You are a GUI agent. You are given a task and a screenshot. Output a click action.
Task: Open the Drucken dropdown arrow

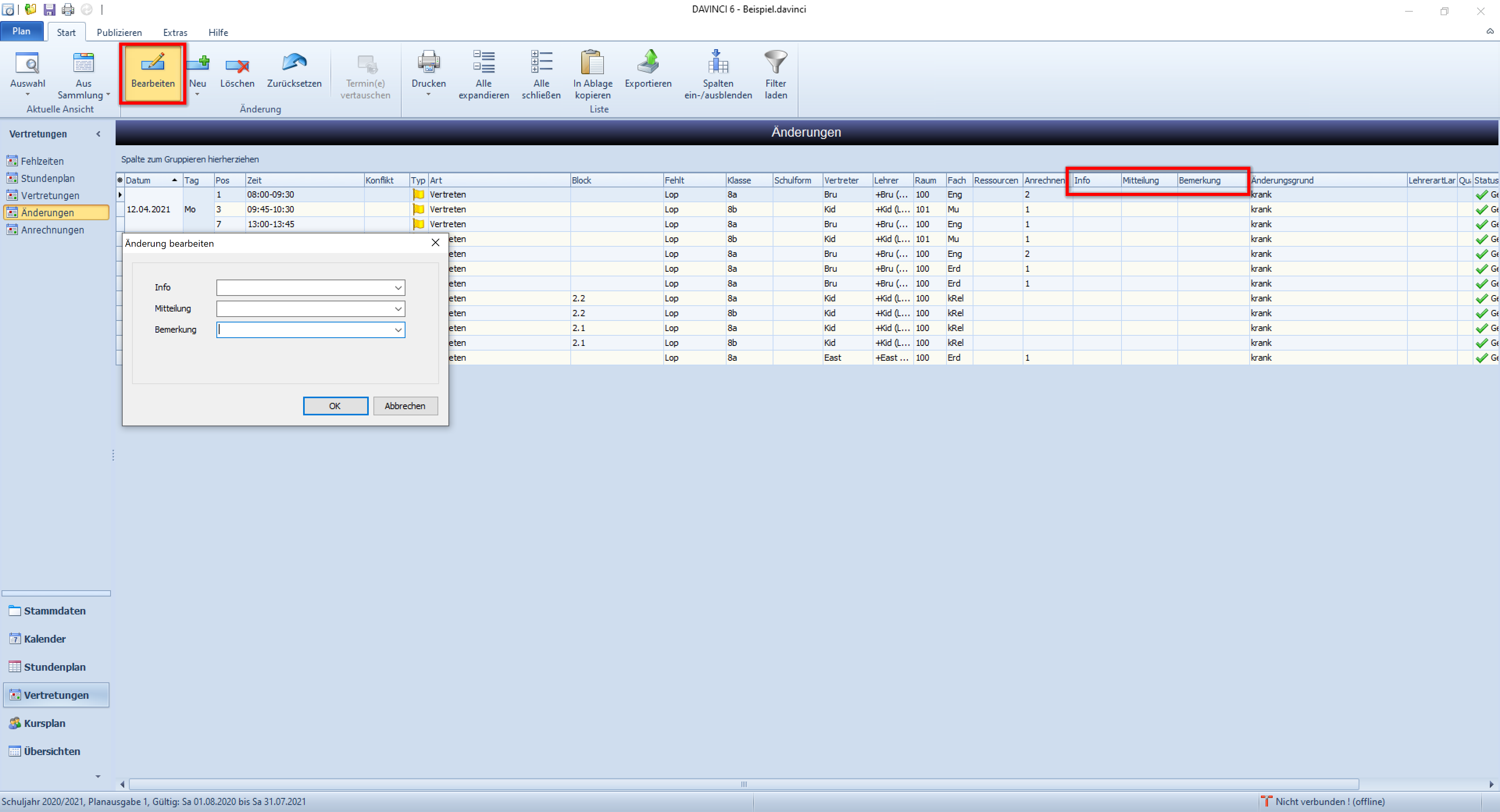pos(429,95)
